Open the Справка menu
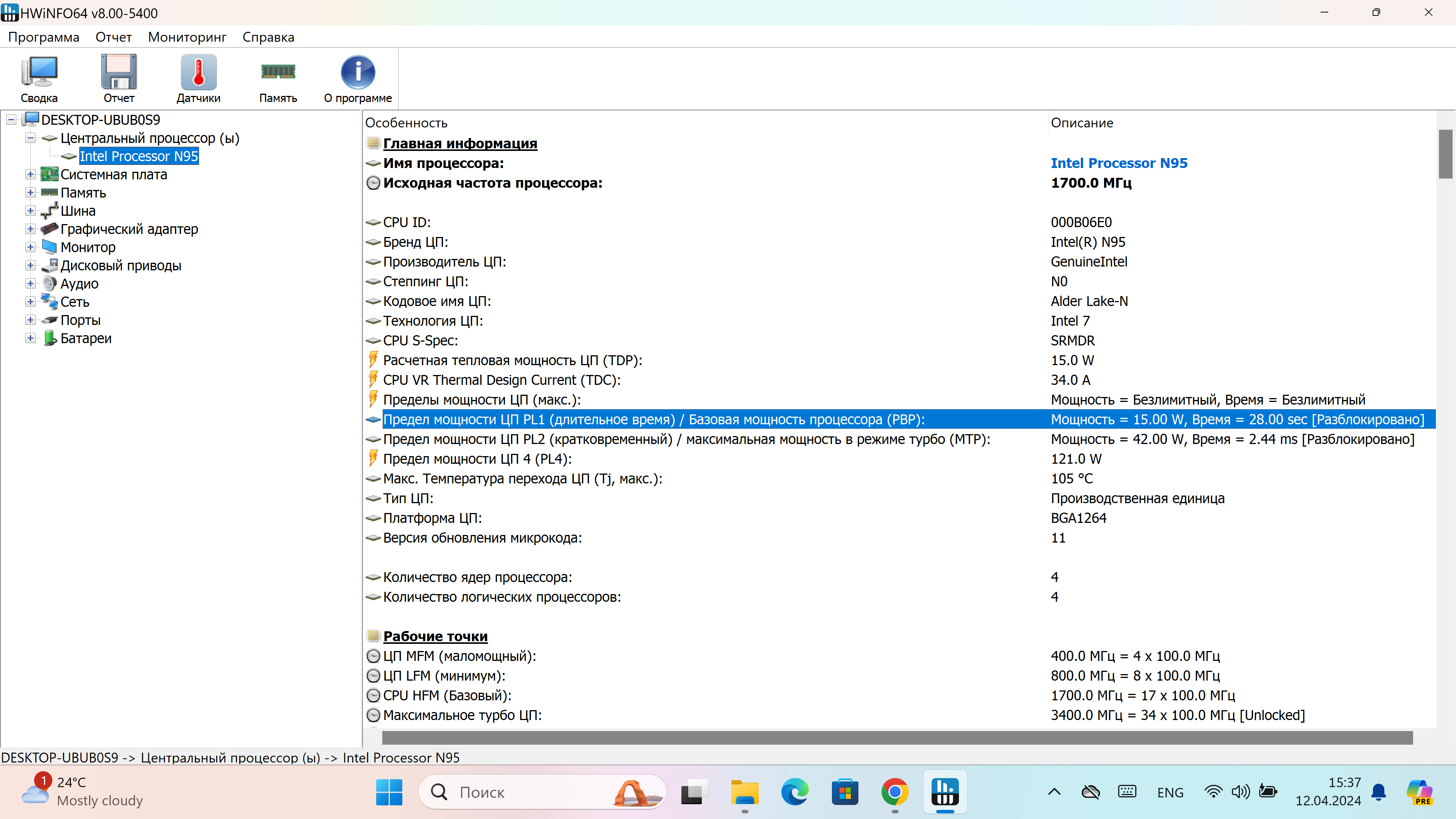 268,37
